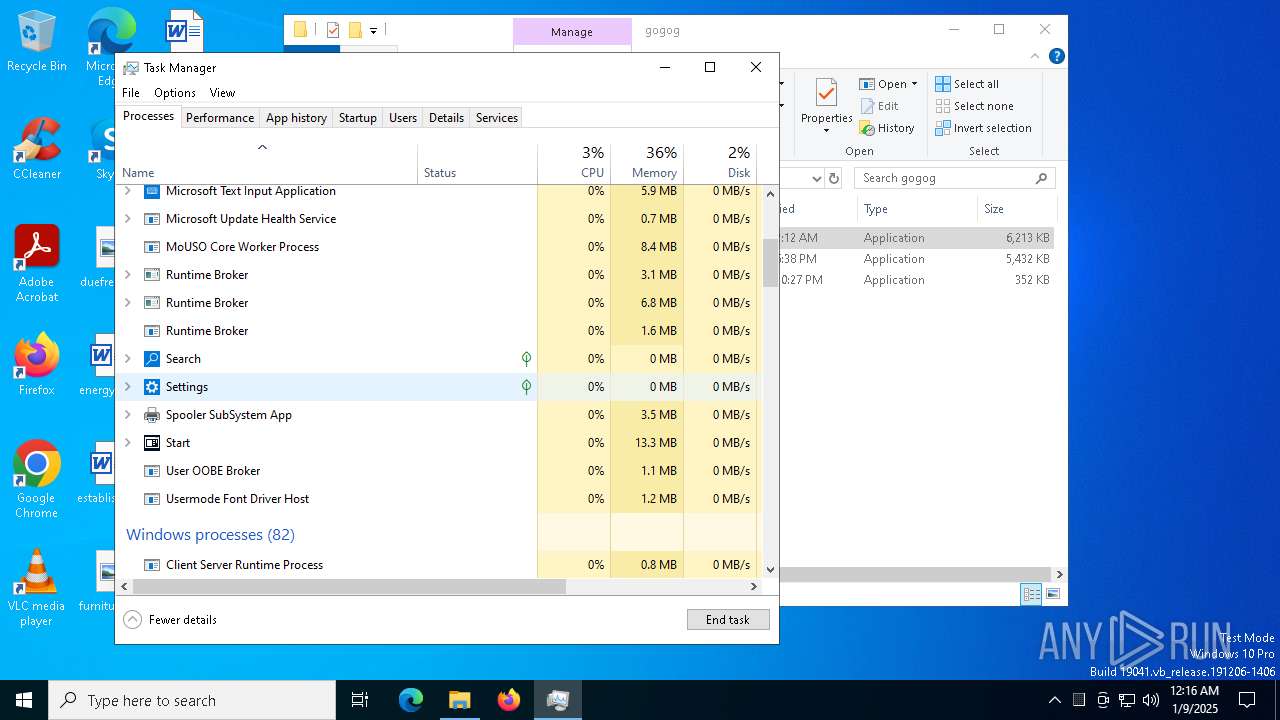Click the Task Manager horizontal scrollbar thumb
1280x720 pixels.
(349, 587)
